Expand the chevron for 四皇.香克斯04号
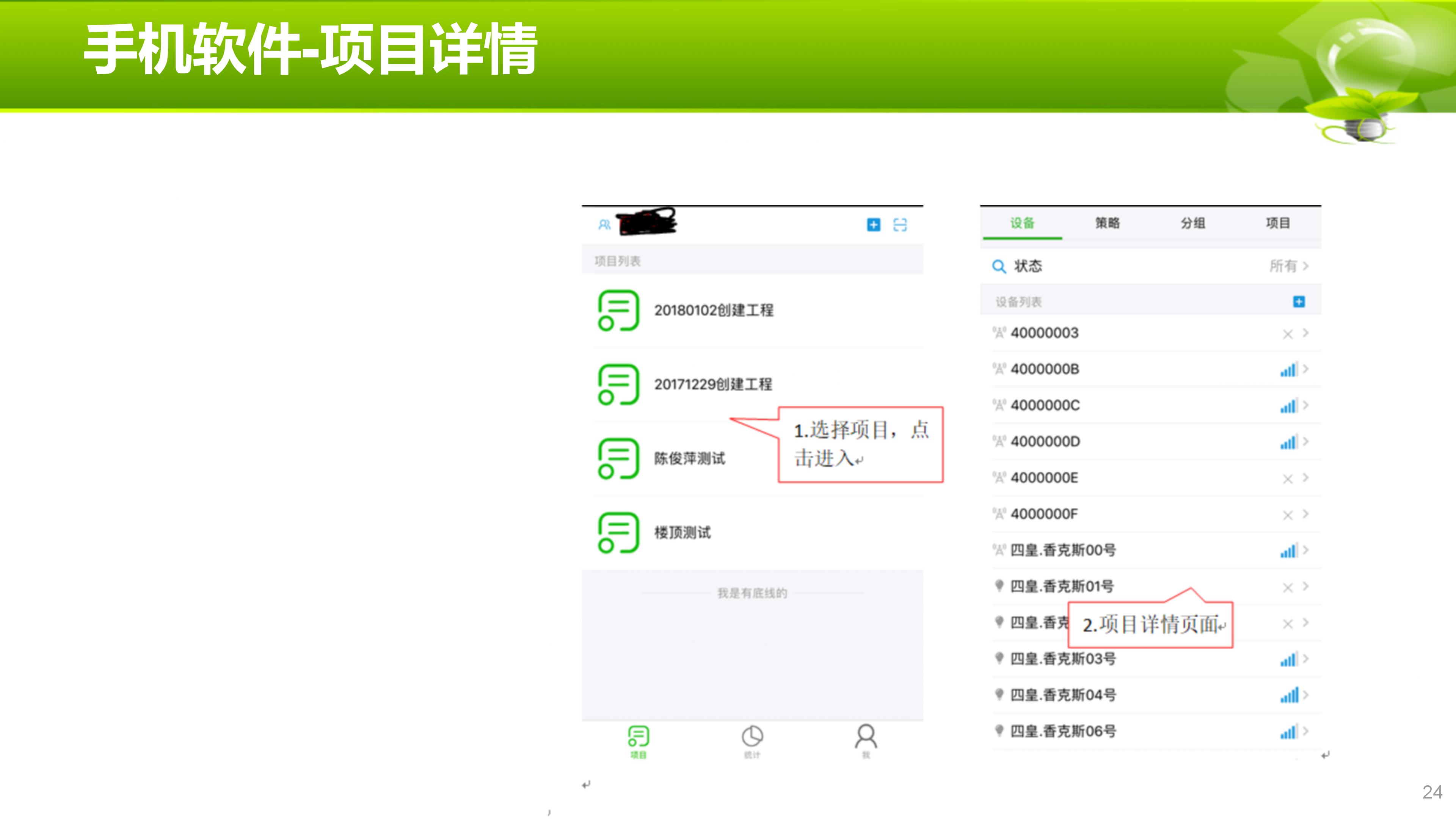The width and height of the screenshot is (1456, 819). [x=1305, y=695]
